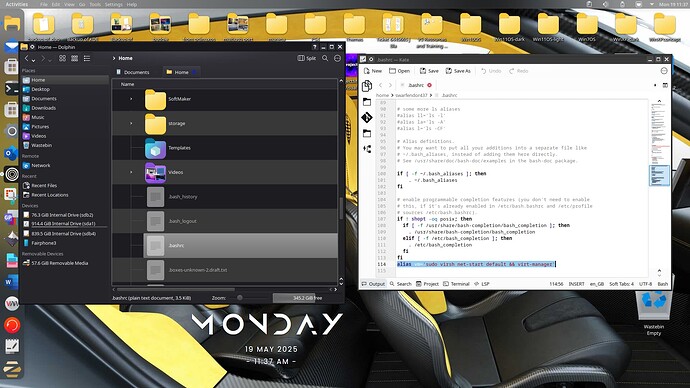Screen dimensions: 690x388
Task: Click Save As in Kate toolbar
Action: [x=458, y=71]
